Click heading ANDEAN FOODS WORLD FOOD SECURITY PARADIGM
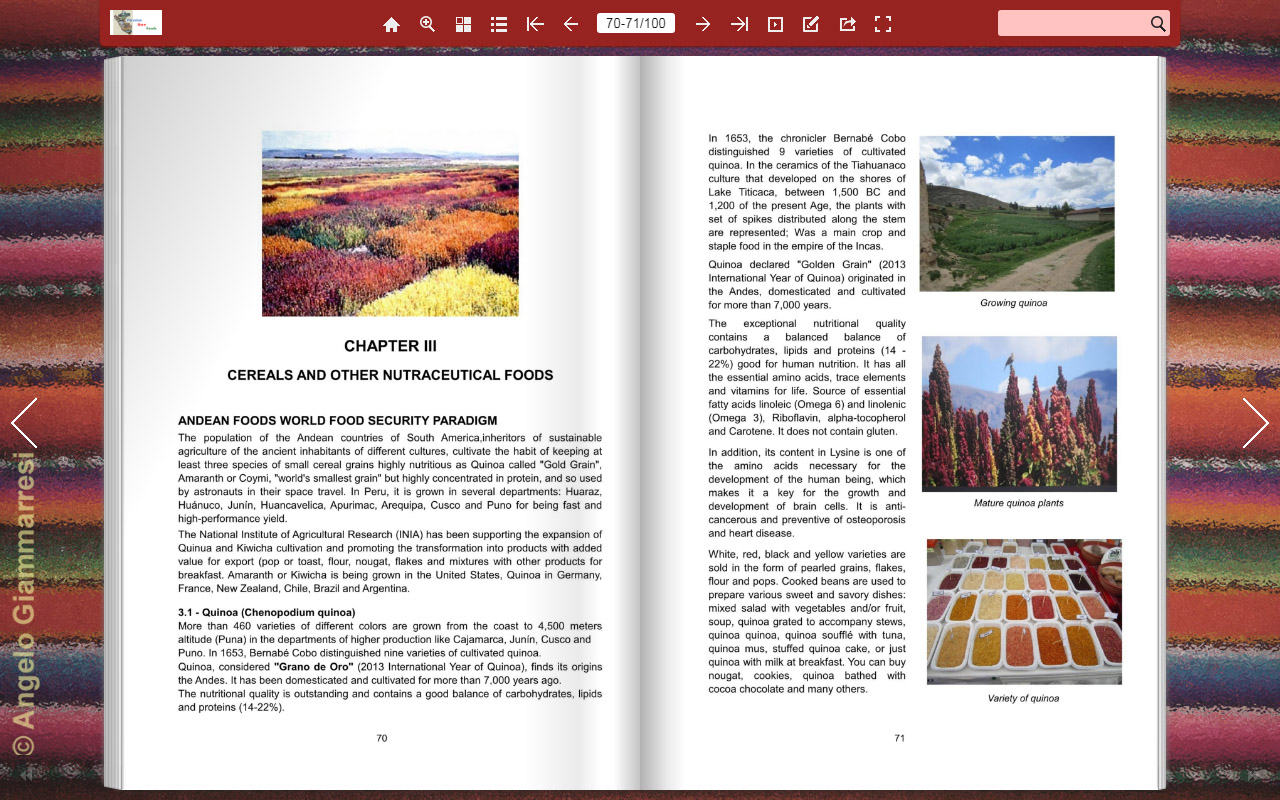 coord(338,421)
